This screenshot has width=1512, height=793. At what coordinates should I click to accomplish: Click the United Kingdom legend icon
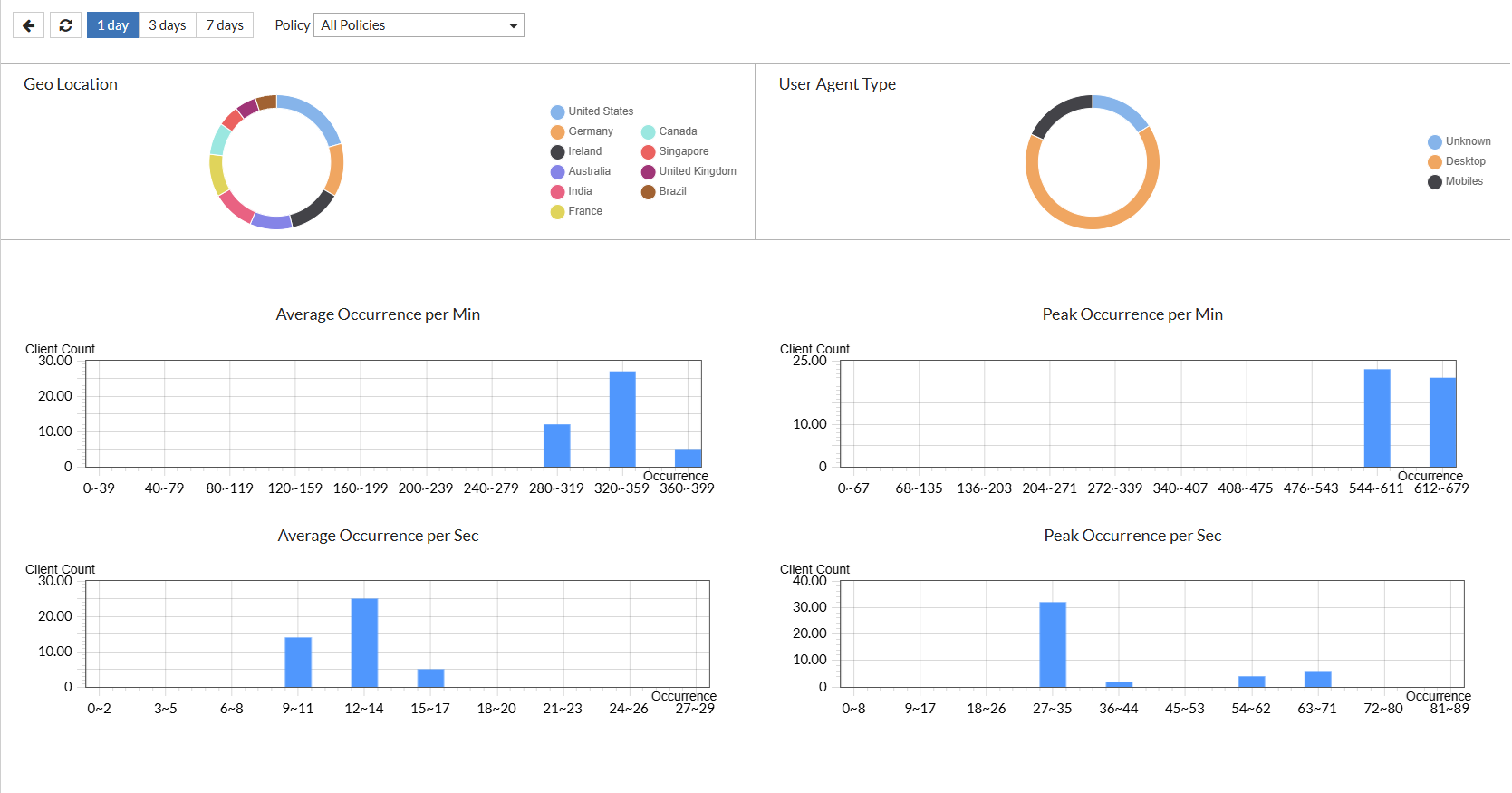pos(649,172)
